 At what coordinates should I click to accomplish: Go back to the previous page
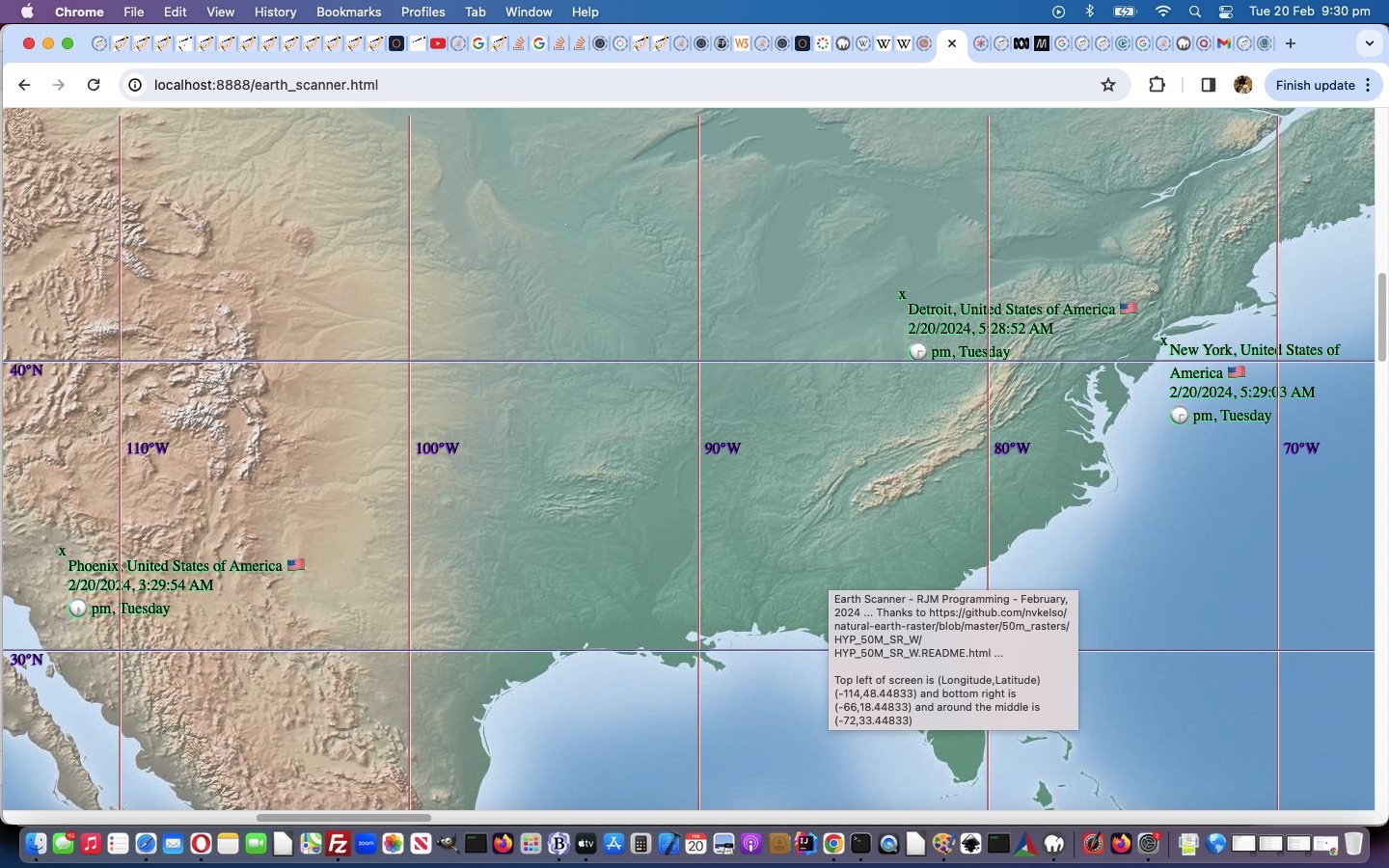pos(24,85)
